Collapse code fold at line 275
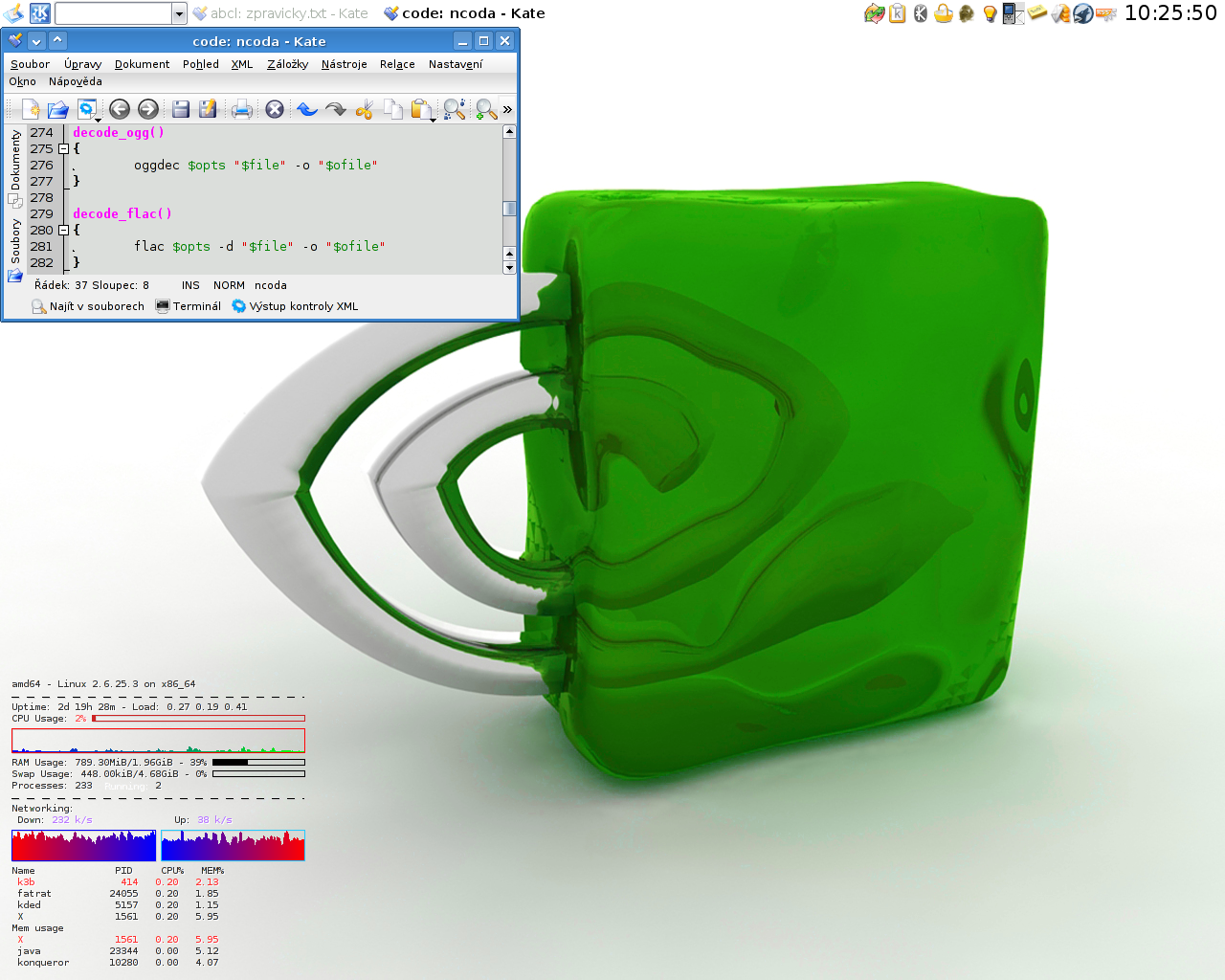Viewport: 1225px width, 980px height. tap(63, 149)
